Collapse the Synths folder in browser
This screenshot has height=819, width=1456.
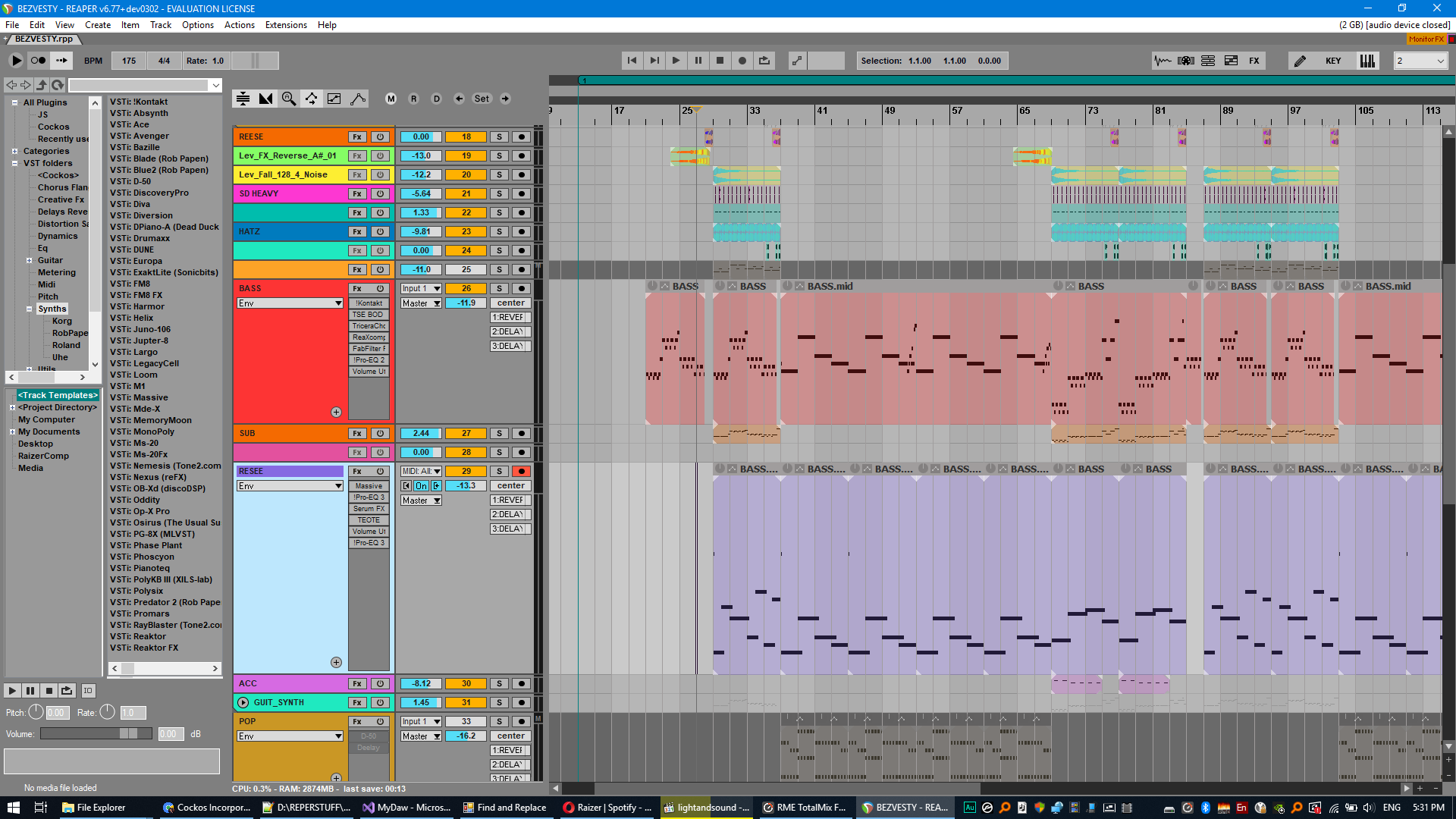click(x=29, y=309)
